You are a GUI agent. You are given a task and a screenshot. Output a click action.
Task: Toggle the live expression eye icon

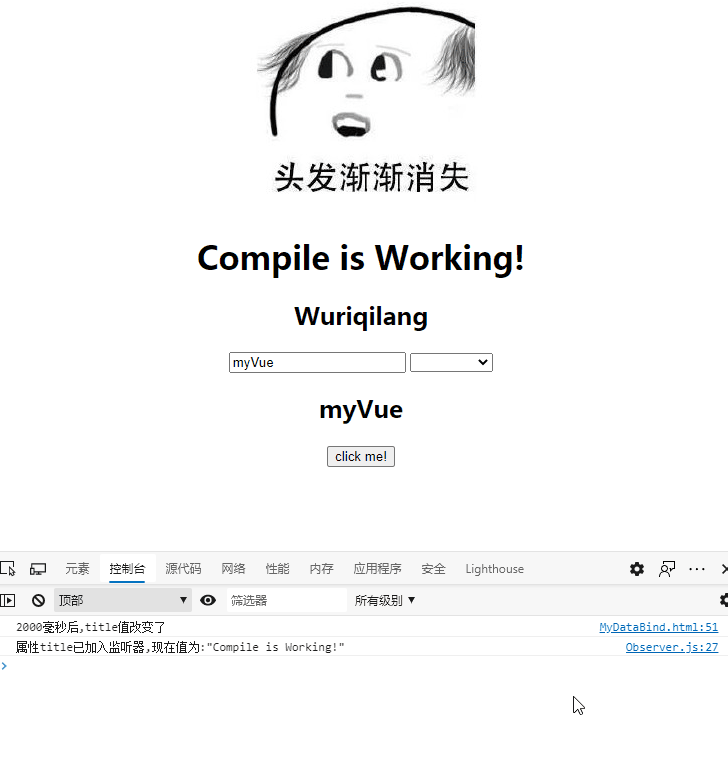coord(208,600)
